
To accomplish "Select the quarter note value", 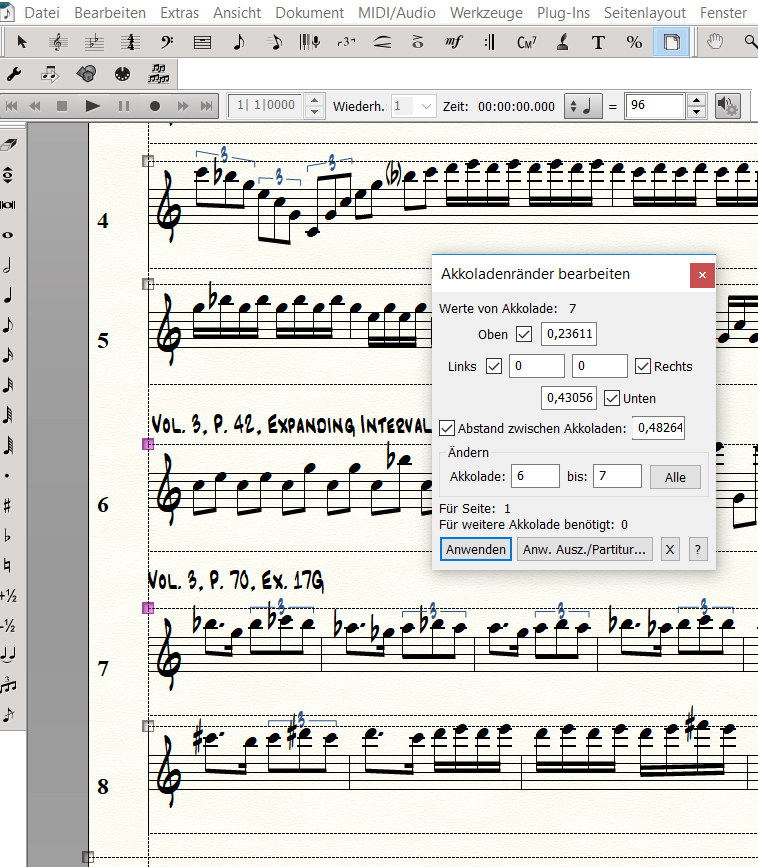I will tap(8, 295).
